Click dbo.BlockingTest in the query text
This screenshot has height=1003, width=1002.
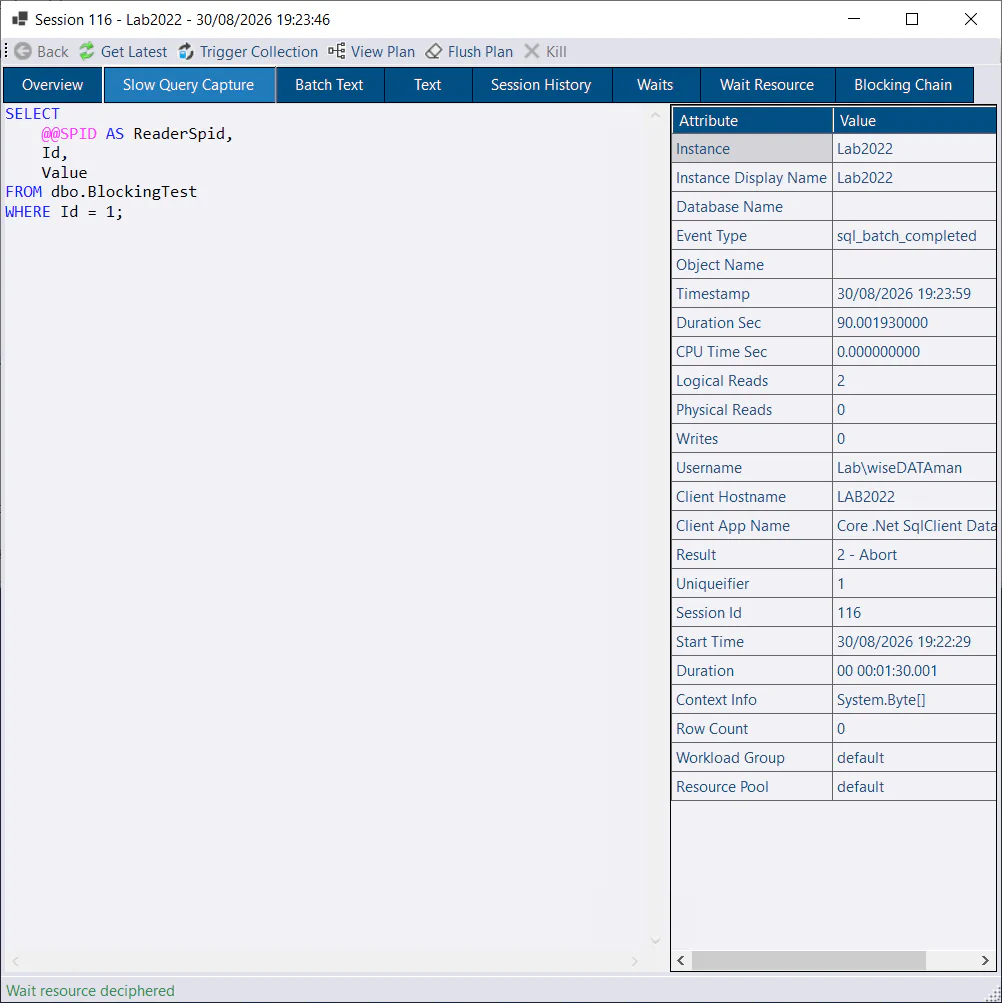click(124, 192)
